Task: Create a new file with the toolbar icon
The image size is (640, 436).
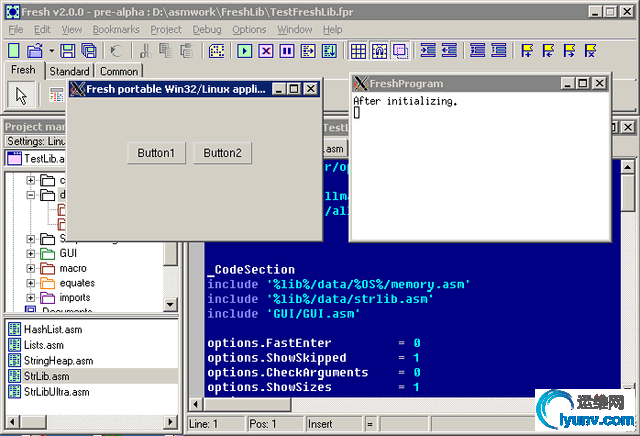Action: [13, 51]
